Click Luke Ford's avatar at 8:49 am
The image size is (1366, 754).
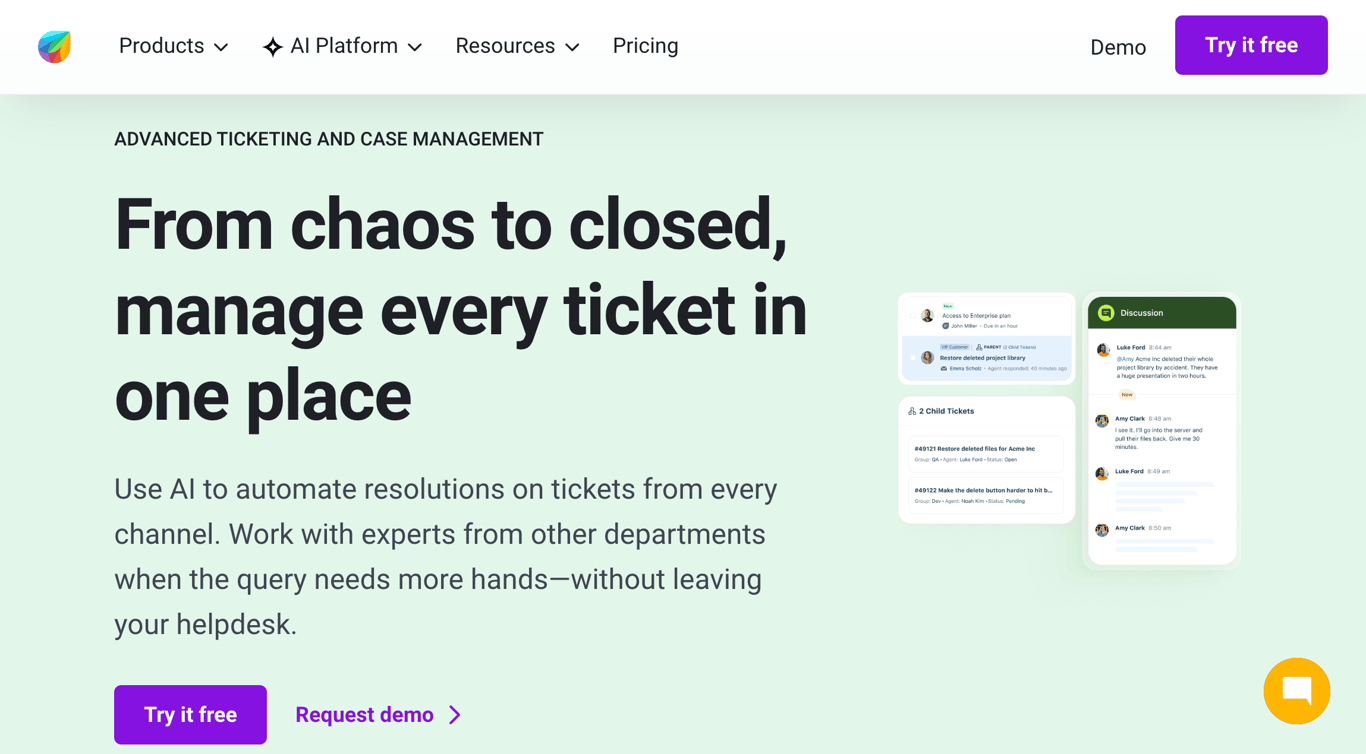click(x=1102, y=473)
